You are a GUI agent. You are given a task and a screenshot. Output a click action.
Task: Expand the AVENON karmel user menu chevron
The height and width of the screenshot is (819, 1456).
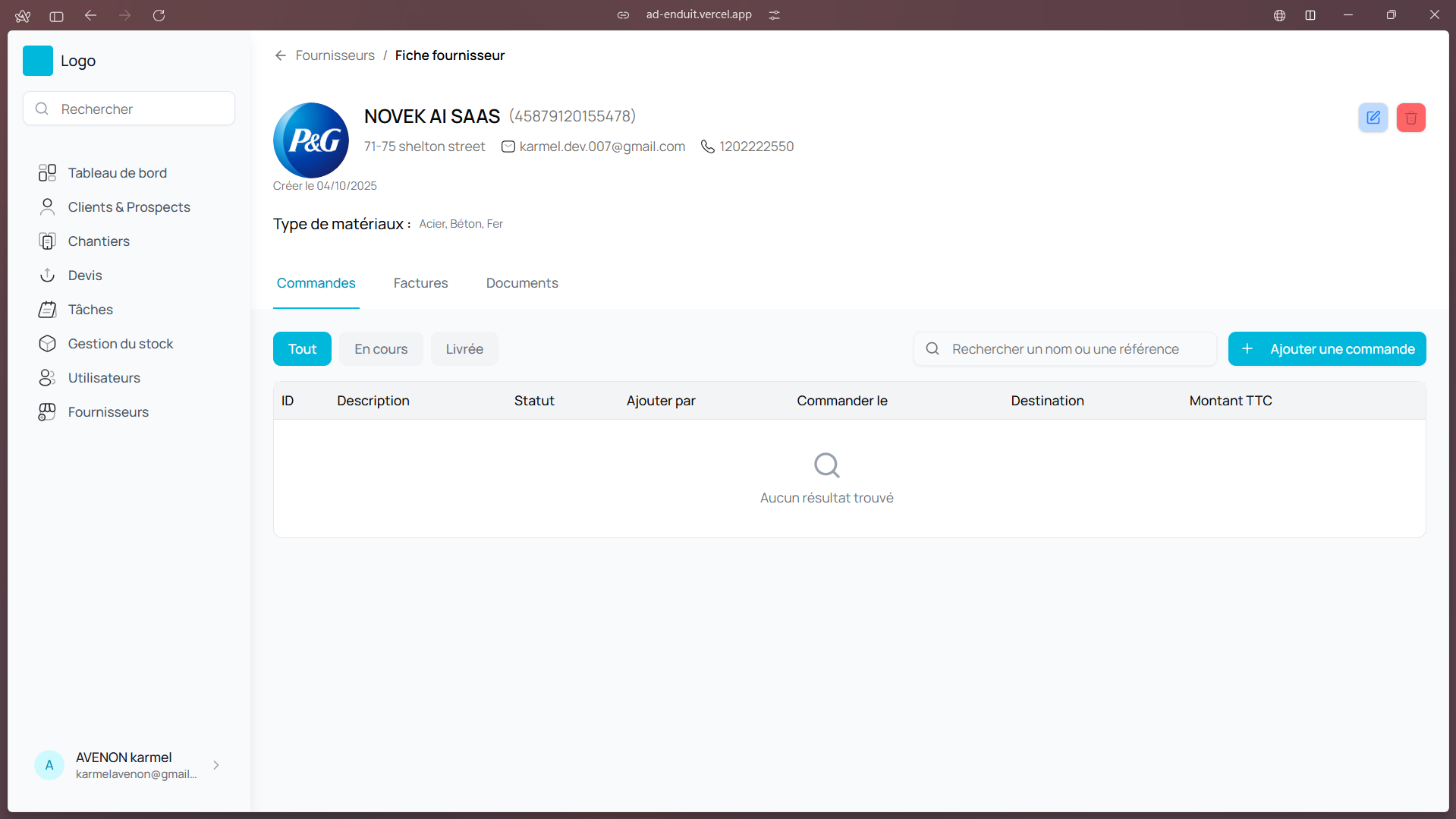(x=216, y=765)
